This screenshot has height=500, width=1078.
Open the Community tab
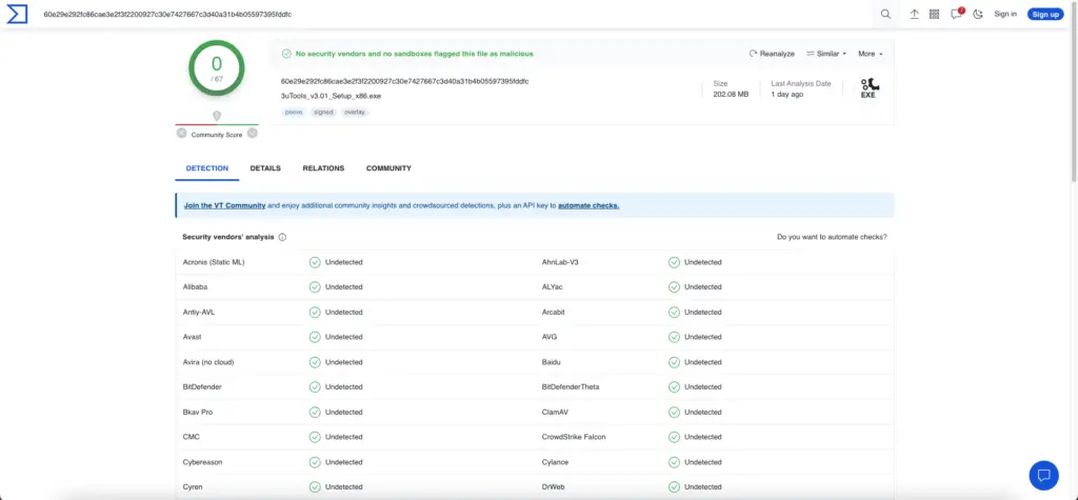[388, 169]
